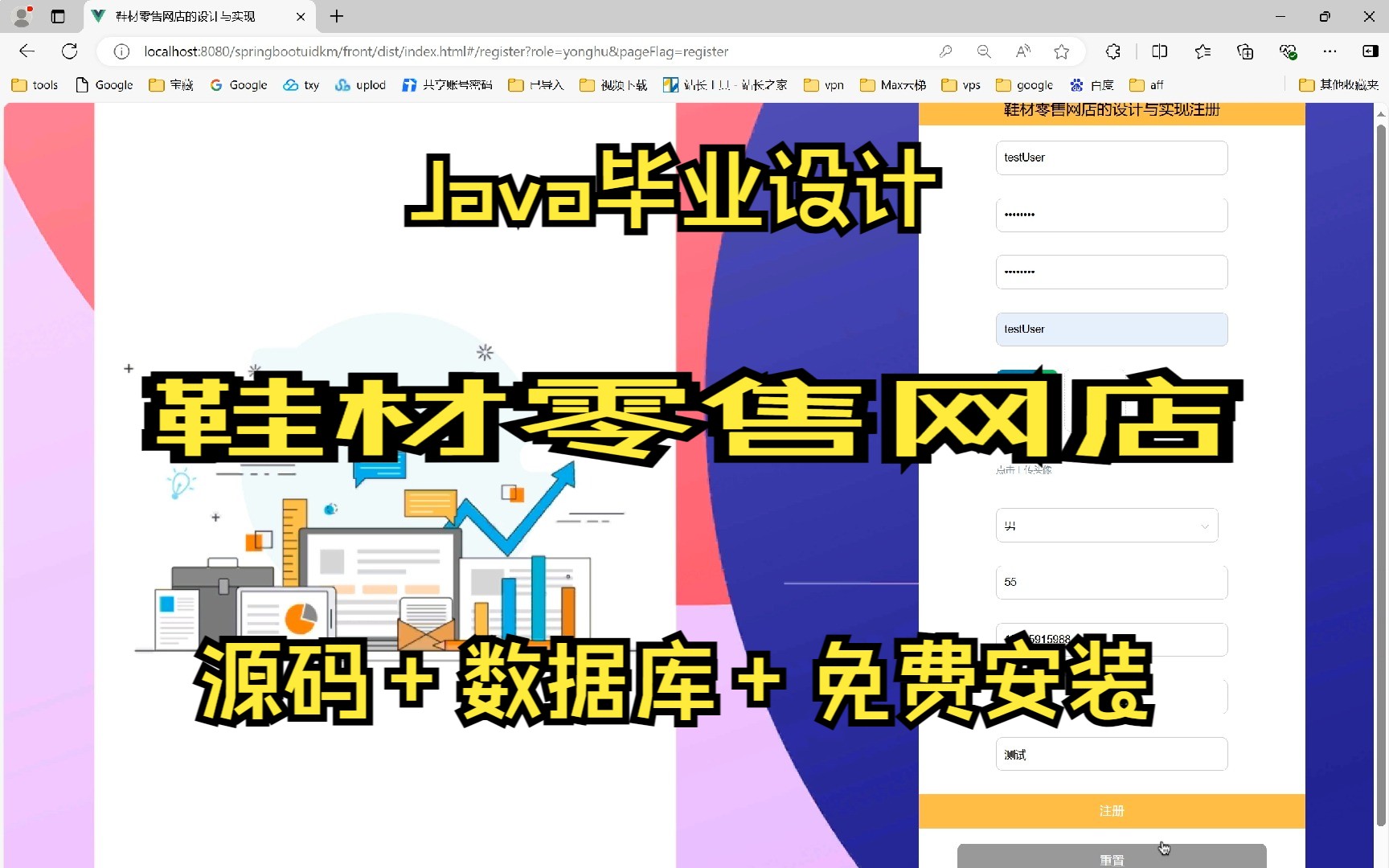
Task: Edit the field containing 55
Action: tap(1112, 582)
